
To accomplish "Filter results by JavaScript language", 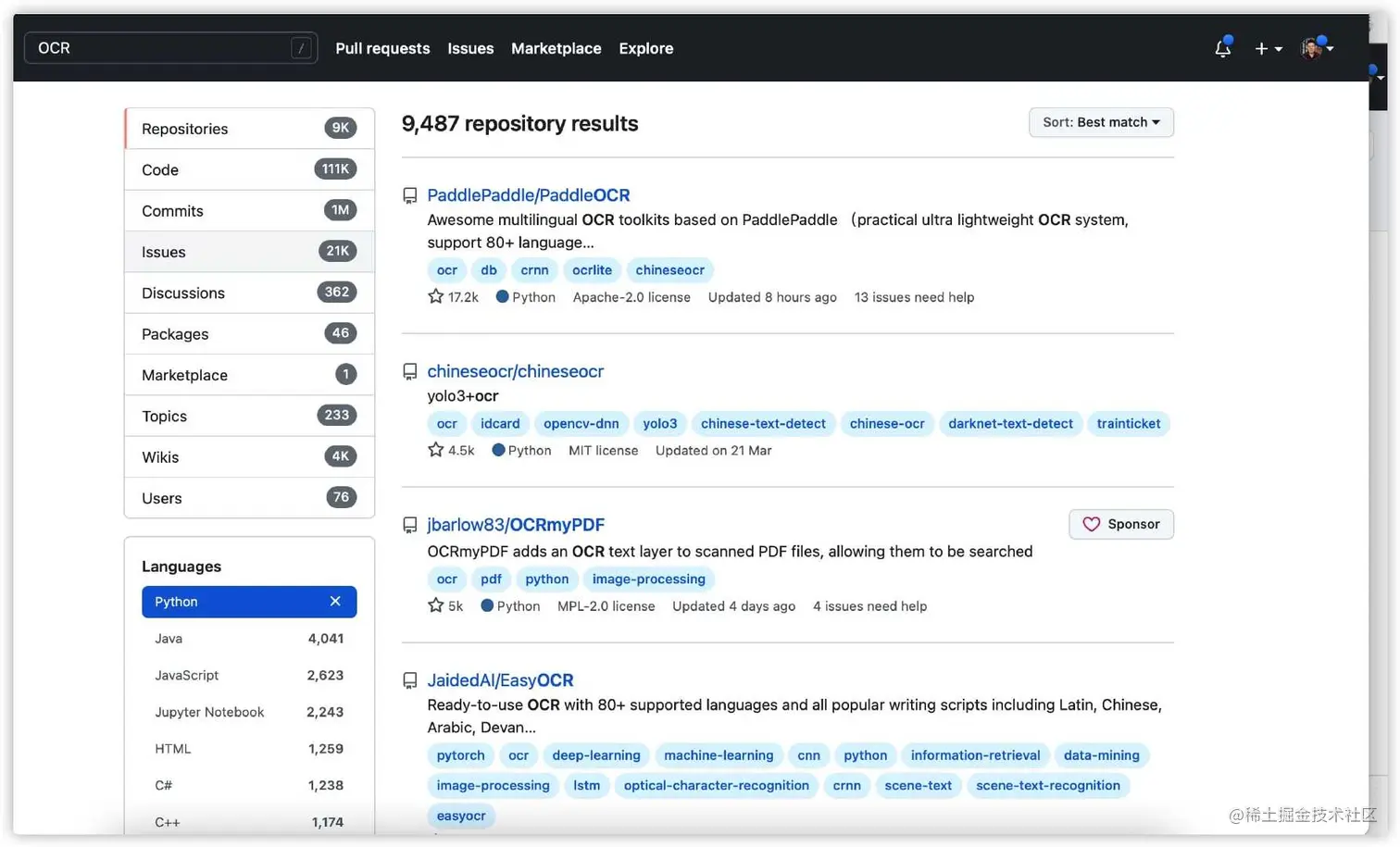I will tap(249, 676).
